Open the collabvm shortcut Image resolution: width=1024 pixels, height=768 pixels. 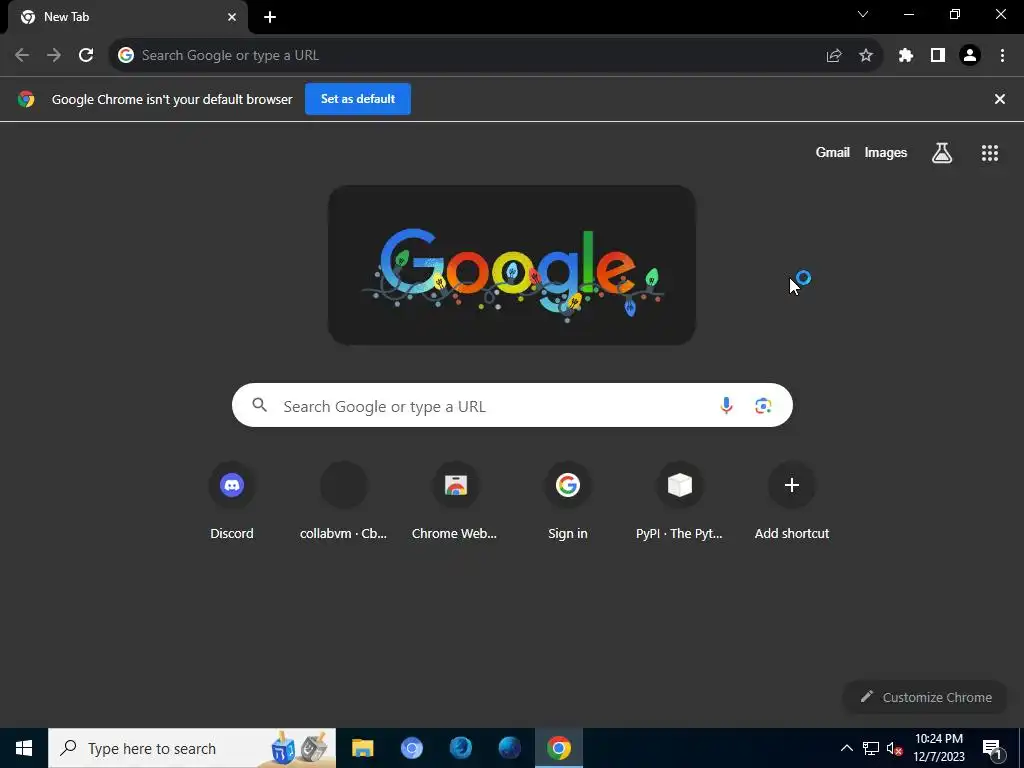pos(344,502)
